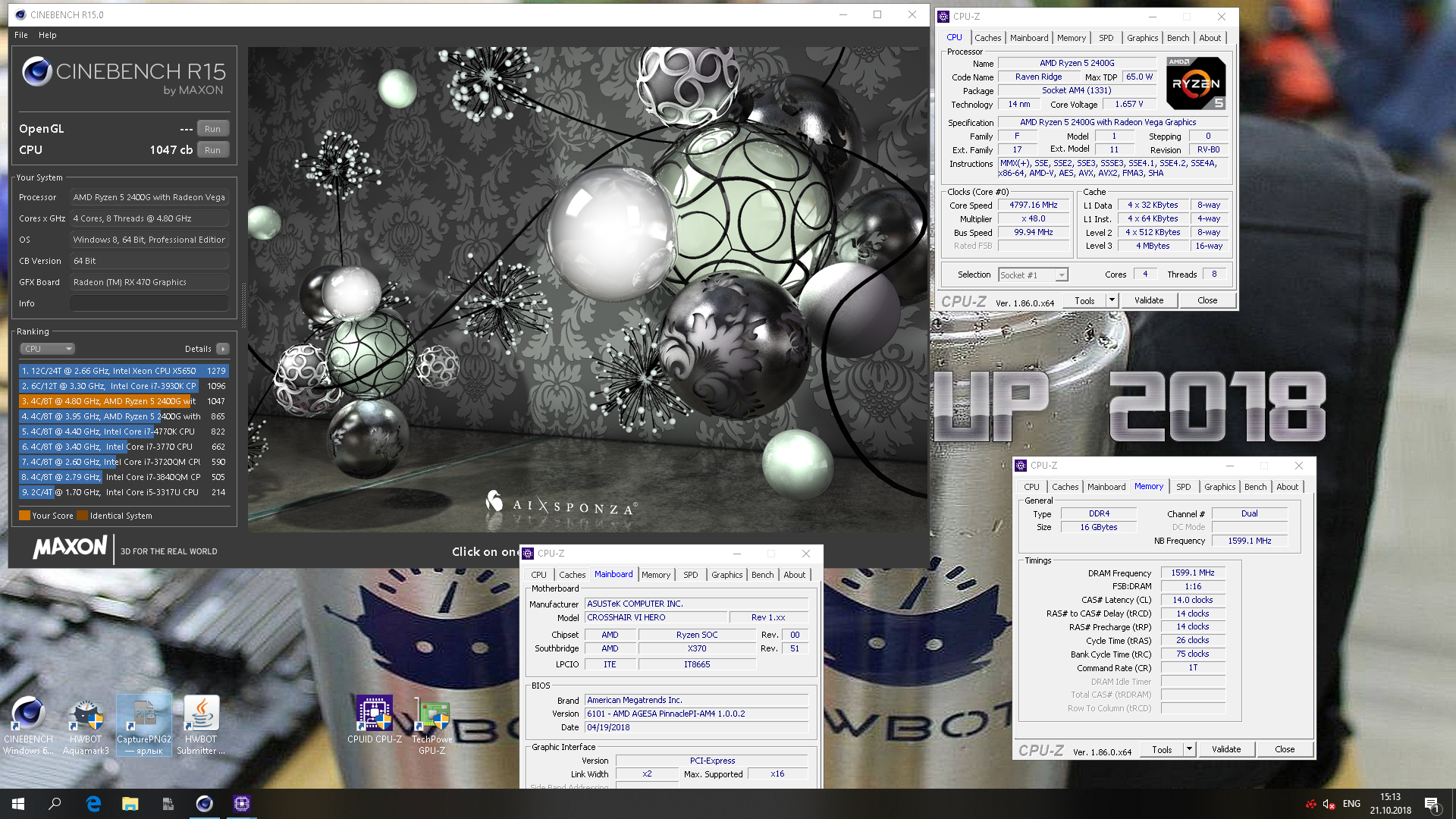The image size is (1456, 819).
Task: Open the Windows Start menu
Action: [x=18, y=804]
